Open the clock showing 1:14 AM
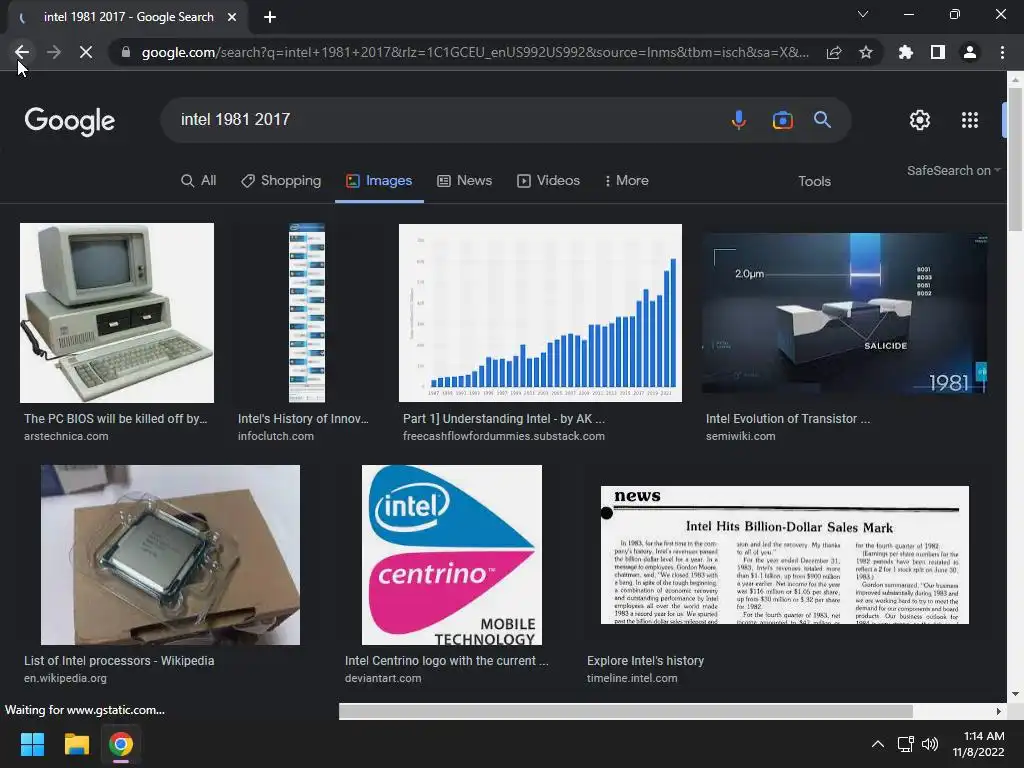This screenshot has height=768, width=1024. pos(978,744)
